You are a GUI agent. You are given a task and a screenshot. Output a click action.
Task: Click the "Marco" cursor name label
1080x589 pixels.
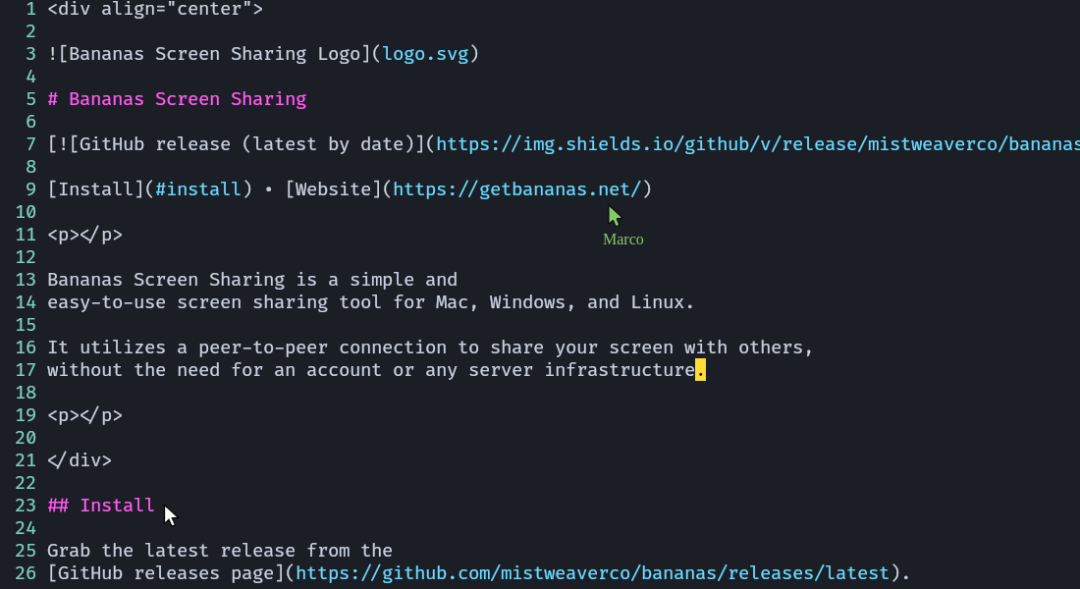623,240
